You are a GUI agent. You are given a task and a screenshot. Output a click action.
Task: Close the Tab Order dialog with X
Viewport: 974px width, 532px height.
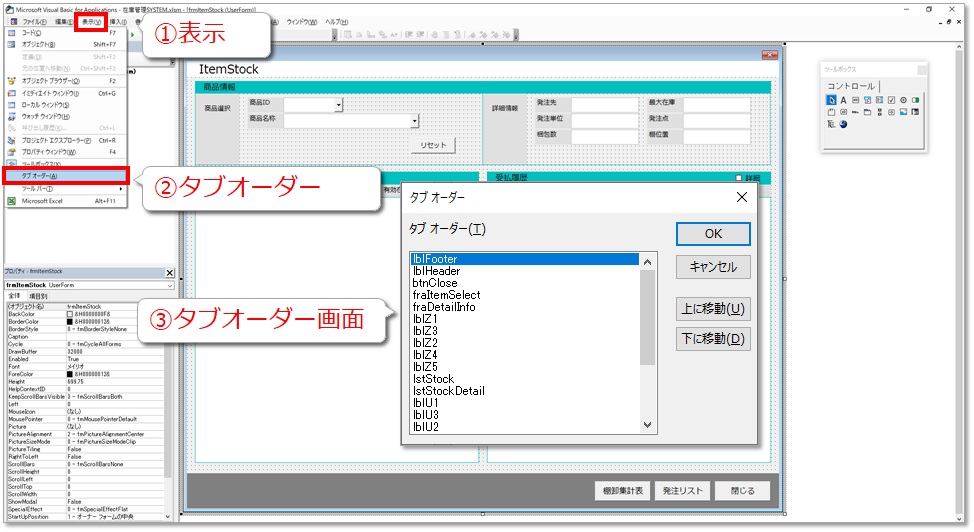click(x=742, y=198)
